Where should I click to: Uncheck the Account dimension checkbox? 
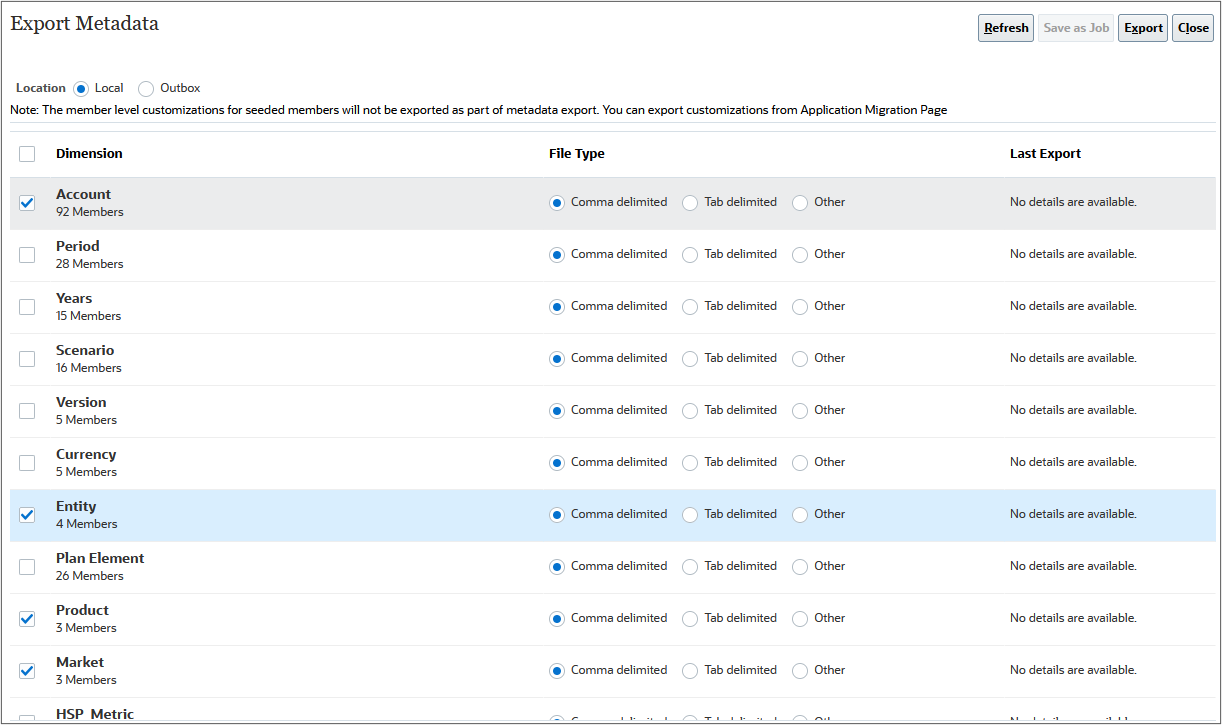[26, 202]
